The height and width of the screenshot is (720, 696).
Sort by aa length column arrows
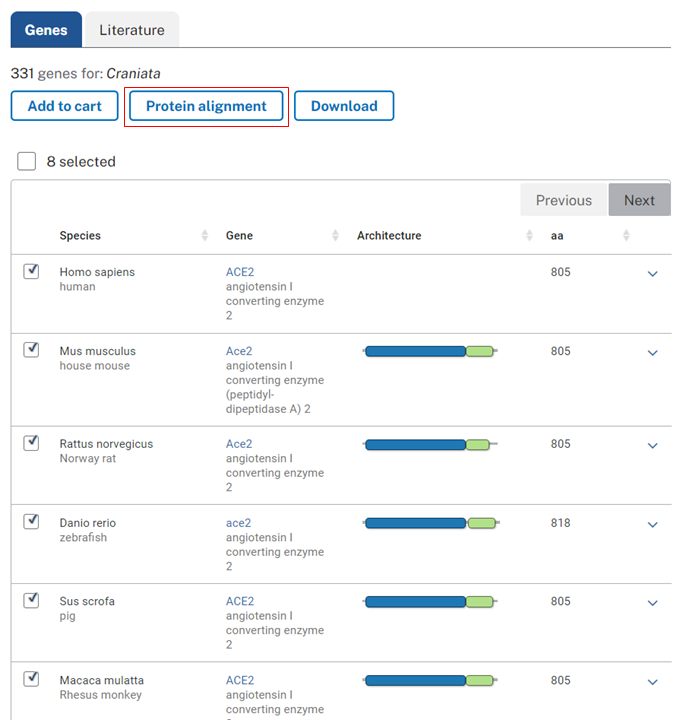tap(626, 236)
